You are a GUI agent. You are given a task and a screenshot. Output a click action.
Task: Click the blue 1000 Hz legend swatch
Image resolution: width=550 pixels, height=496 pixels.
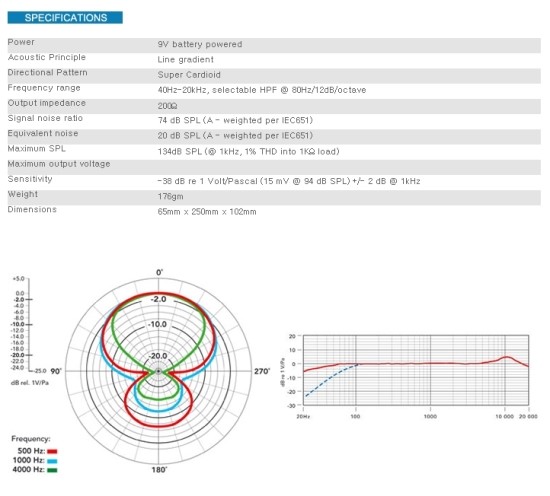52,461
